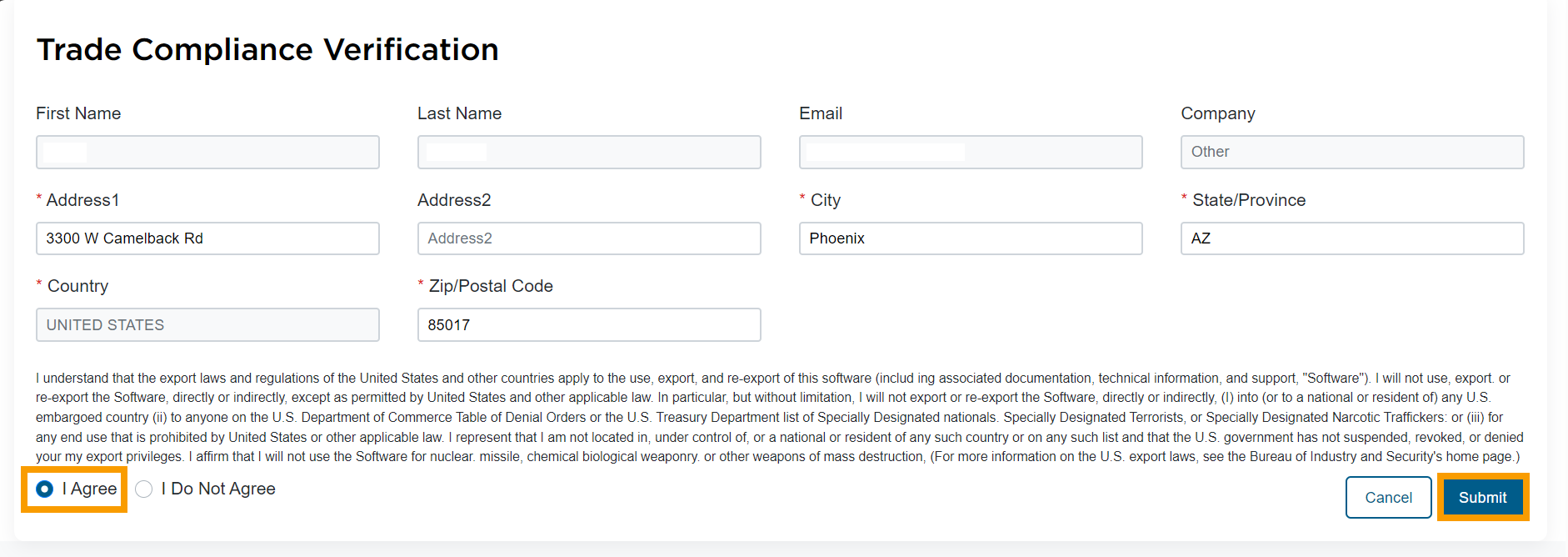Click the Cancel button
The width and height of the screenshot is (1568, 557).
(1388, 497)
